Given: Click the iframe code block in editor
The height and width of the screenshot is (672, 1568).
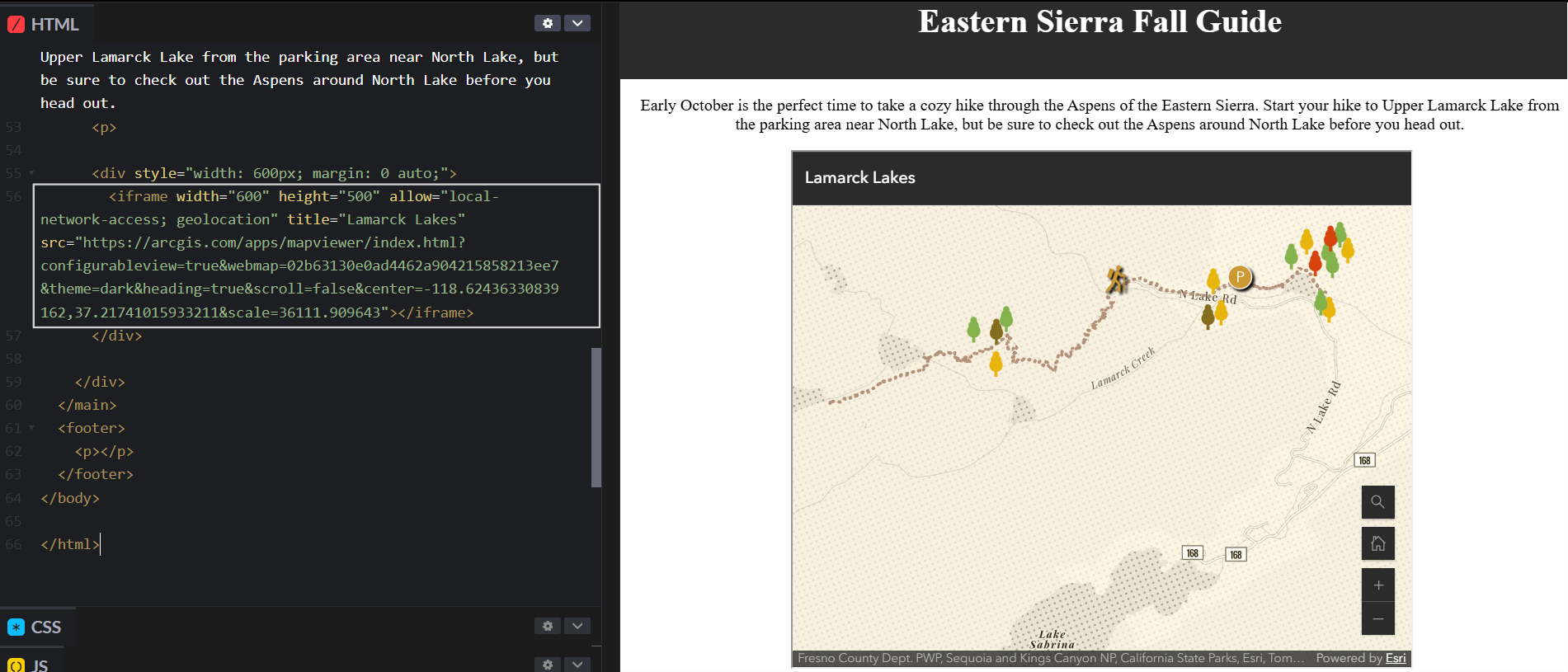Looking at the screenshot, I should 316,255.
